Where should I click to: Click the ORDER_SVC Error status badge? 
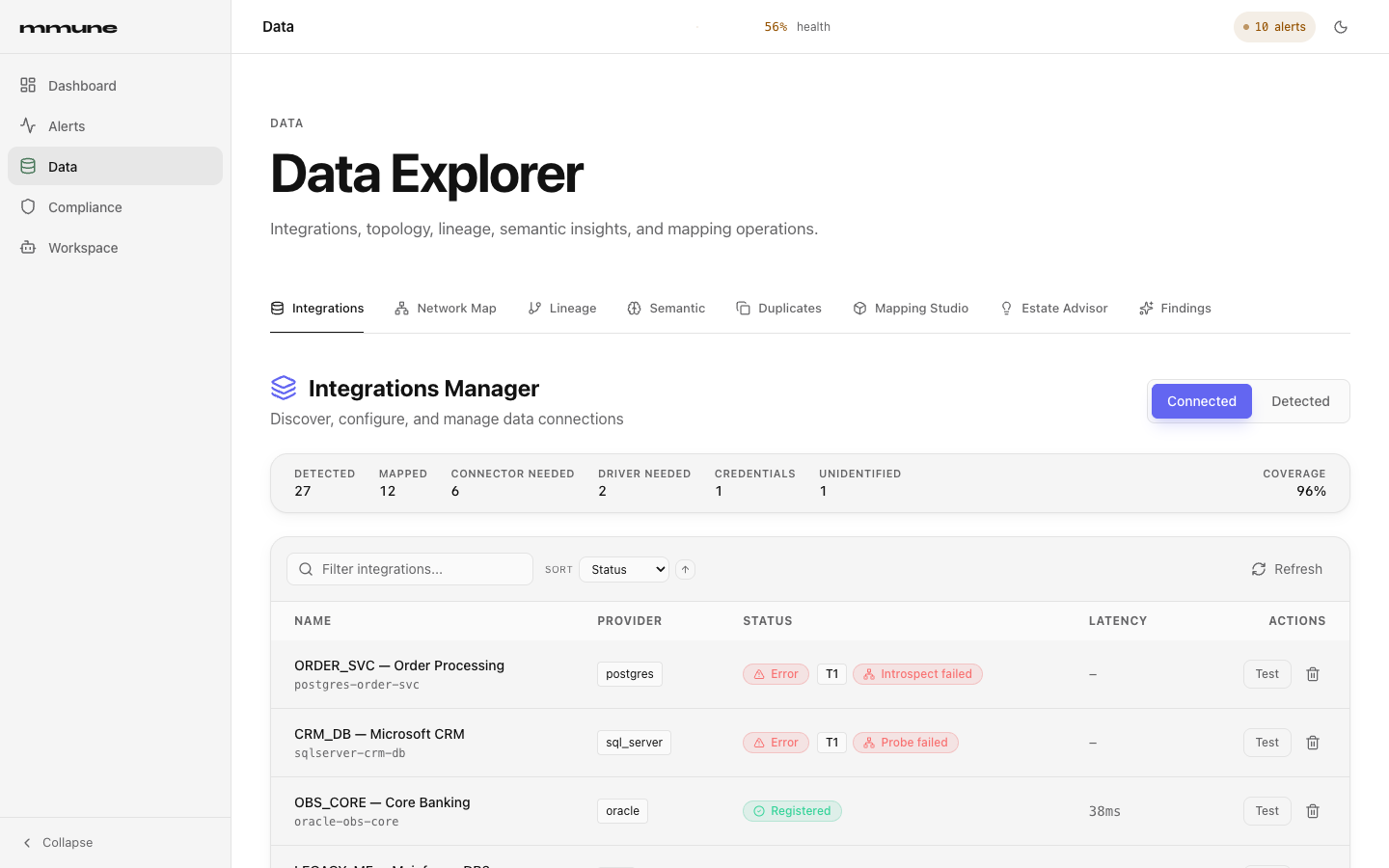[x=776, y=674]
